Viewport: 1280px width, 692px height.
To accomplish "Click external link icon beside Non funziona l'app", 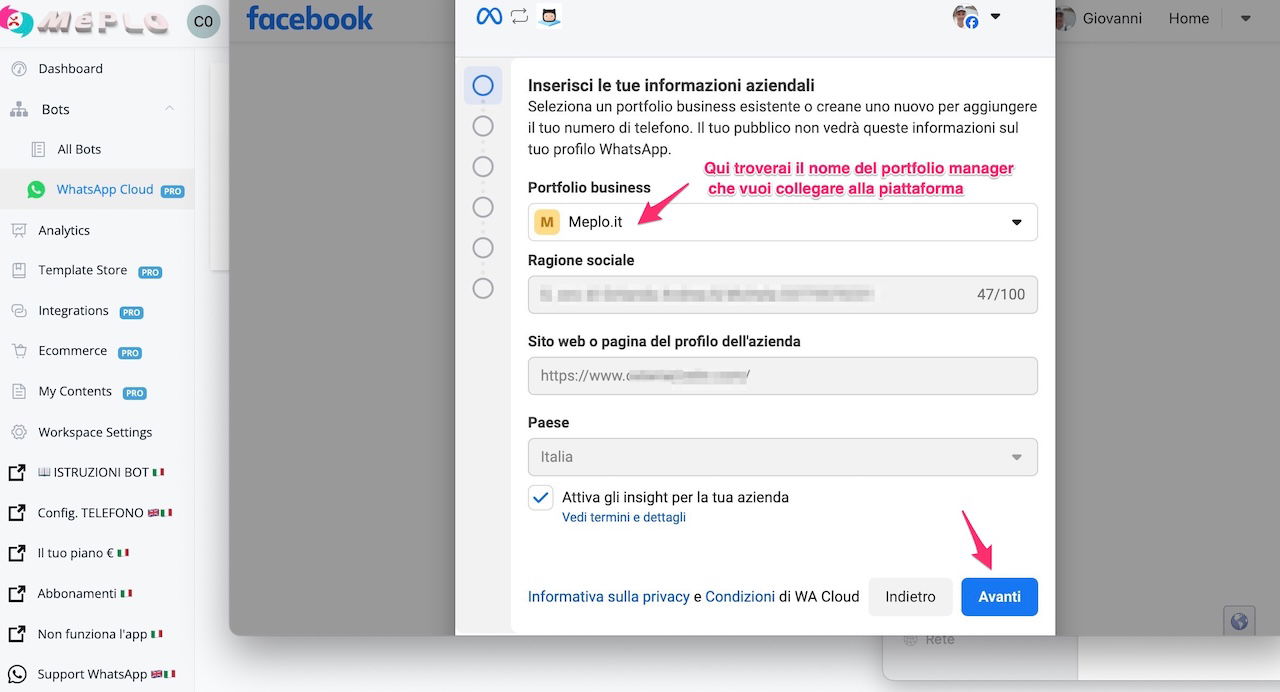I will point(17,634).
